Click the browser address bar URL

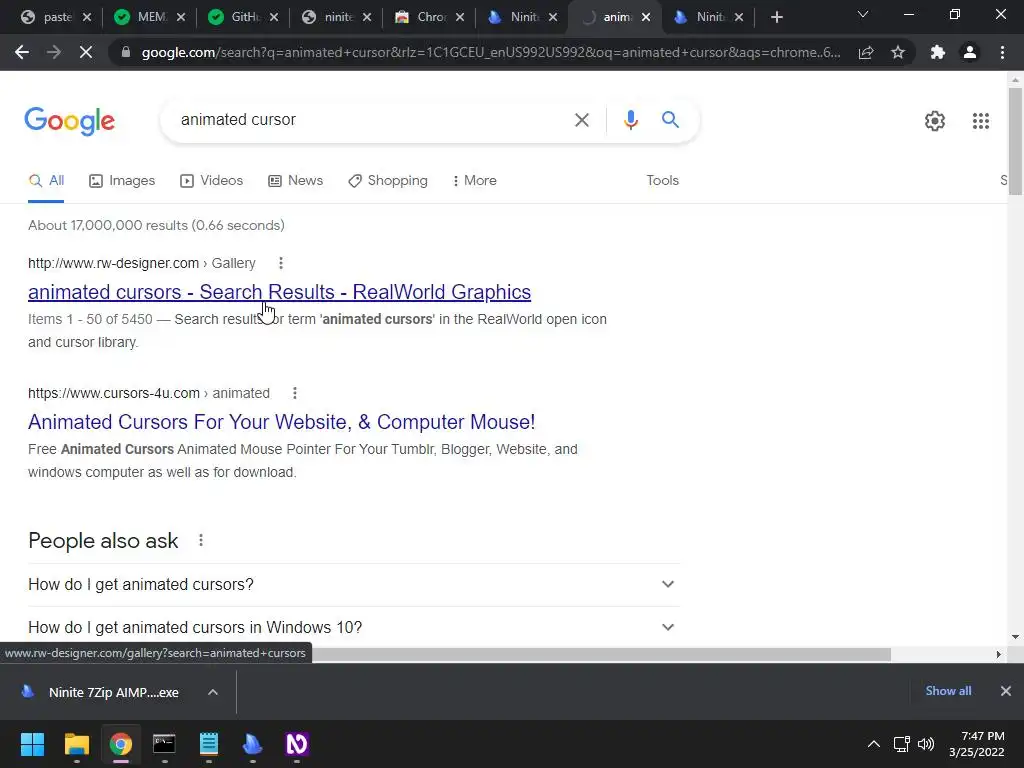pyautogui.click(x=490, y=52)
